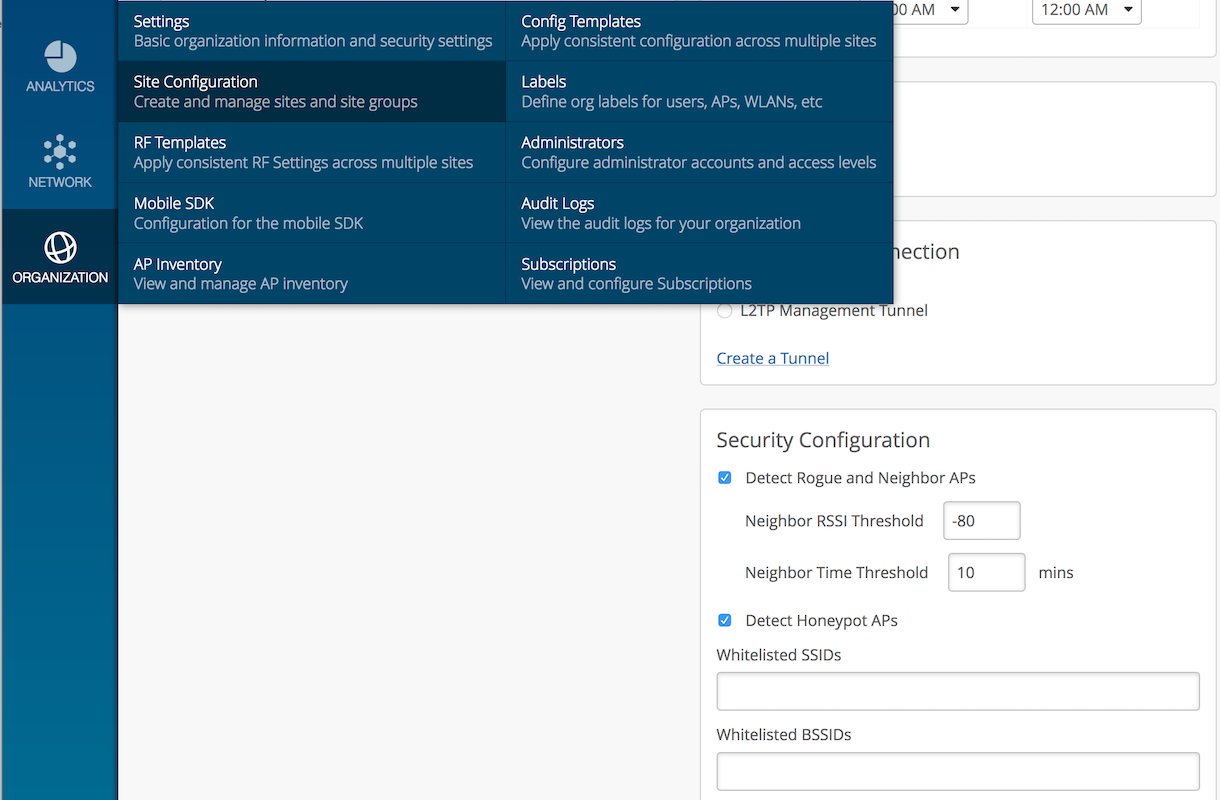
Task: Toggle the Detect Honeypot APs checkbox
Action: click(x=725, y=621)
